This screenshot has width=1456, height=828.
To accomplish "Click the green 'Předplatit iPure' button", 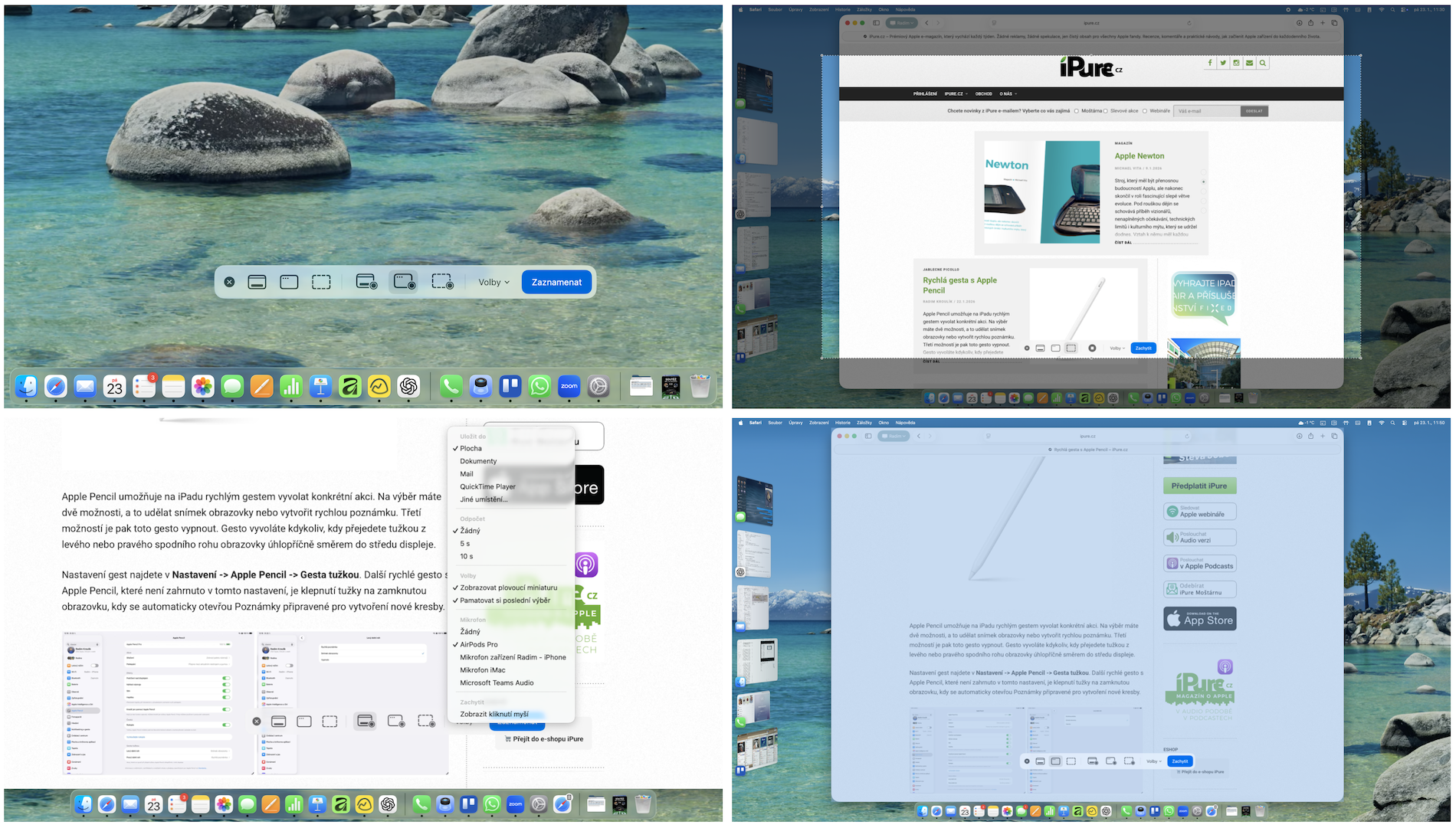I will click(1199, 486).
